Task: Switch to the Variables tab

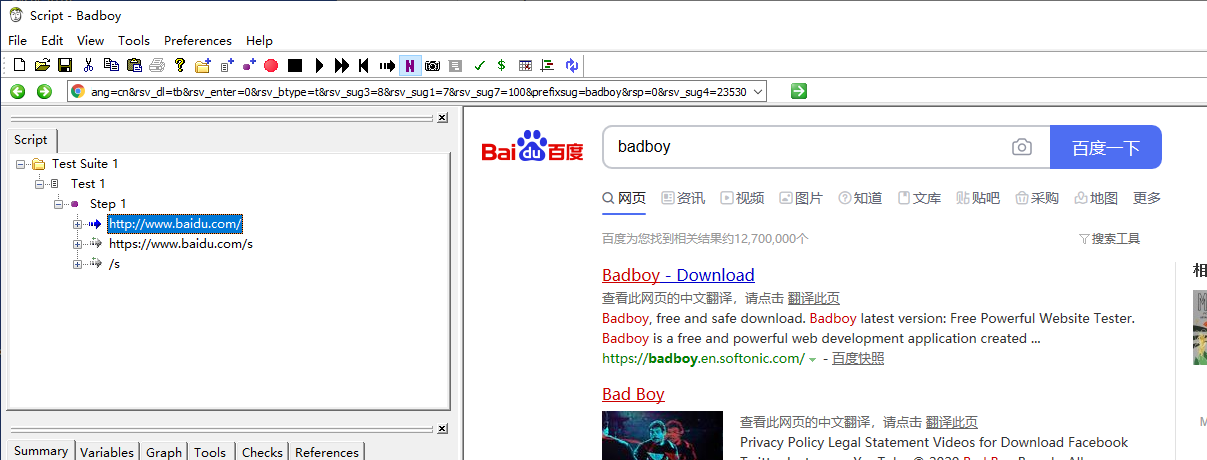Action: coord(107,452)
